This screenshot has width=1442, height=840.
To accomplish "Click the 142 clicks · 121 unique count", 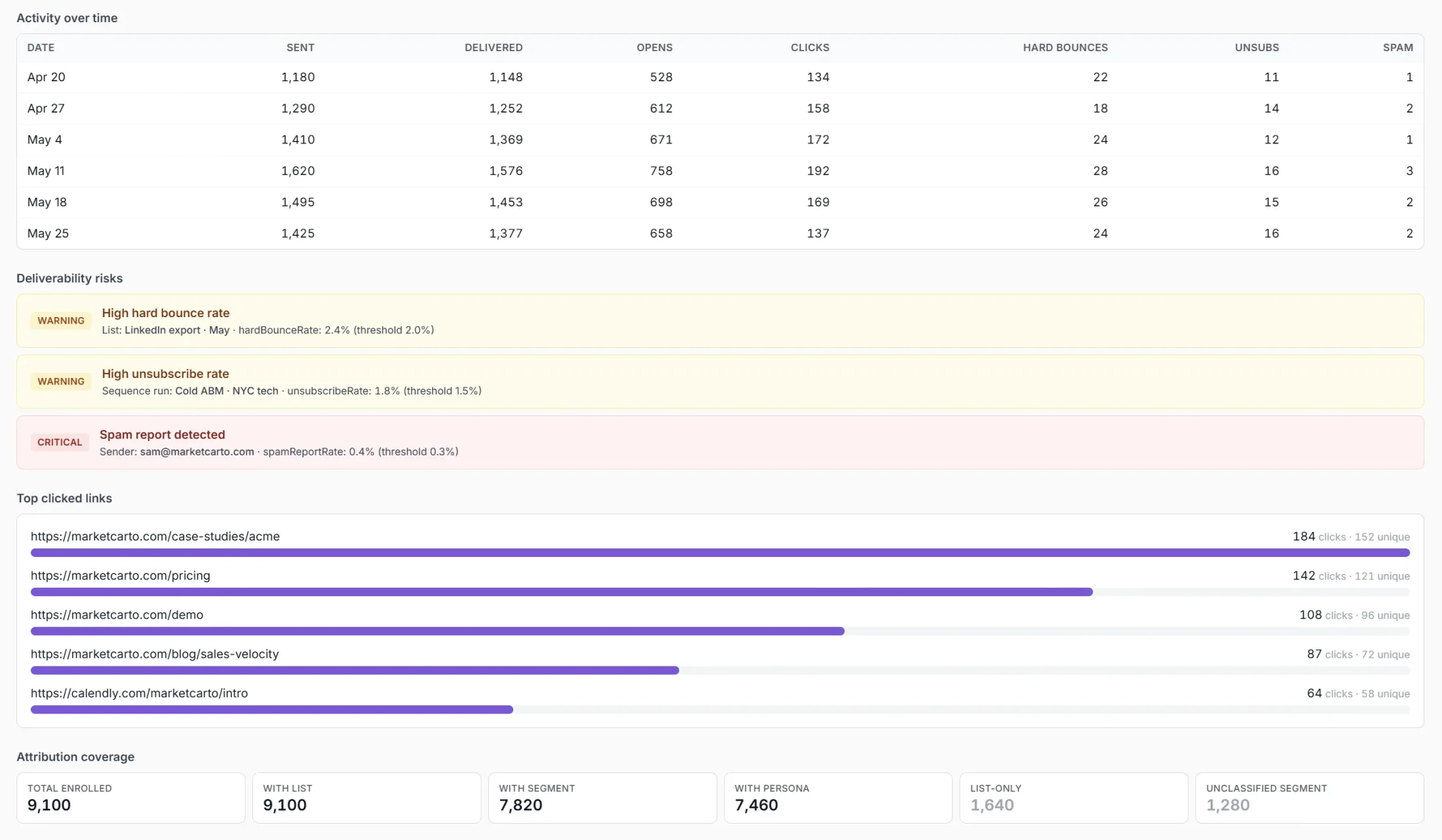I will (x=1351, y=576).
